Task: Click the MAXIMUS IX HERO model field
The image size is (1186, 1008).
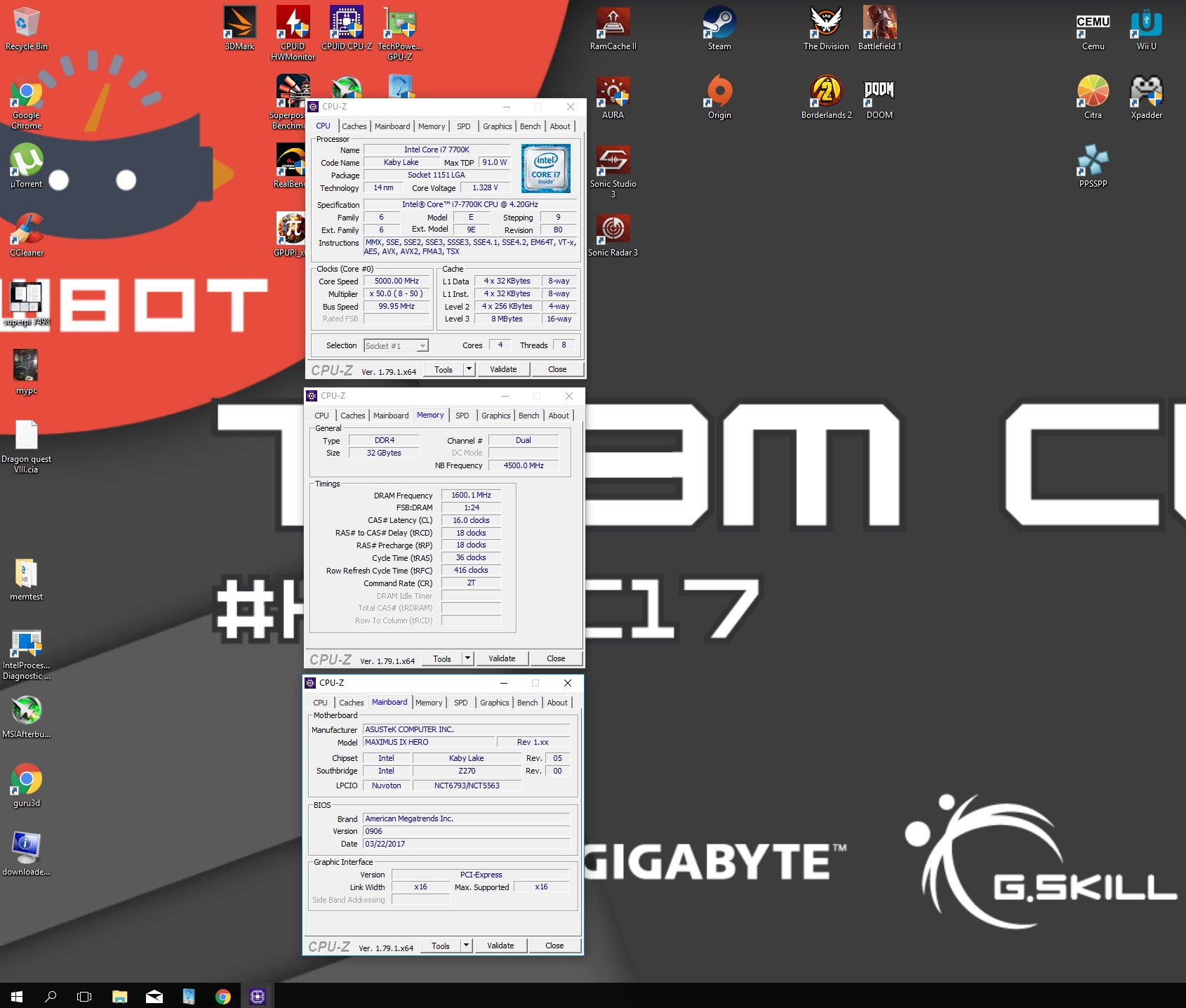Action: (429, 742)
